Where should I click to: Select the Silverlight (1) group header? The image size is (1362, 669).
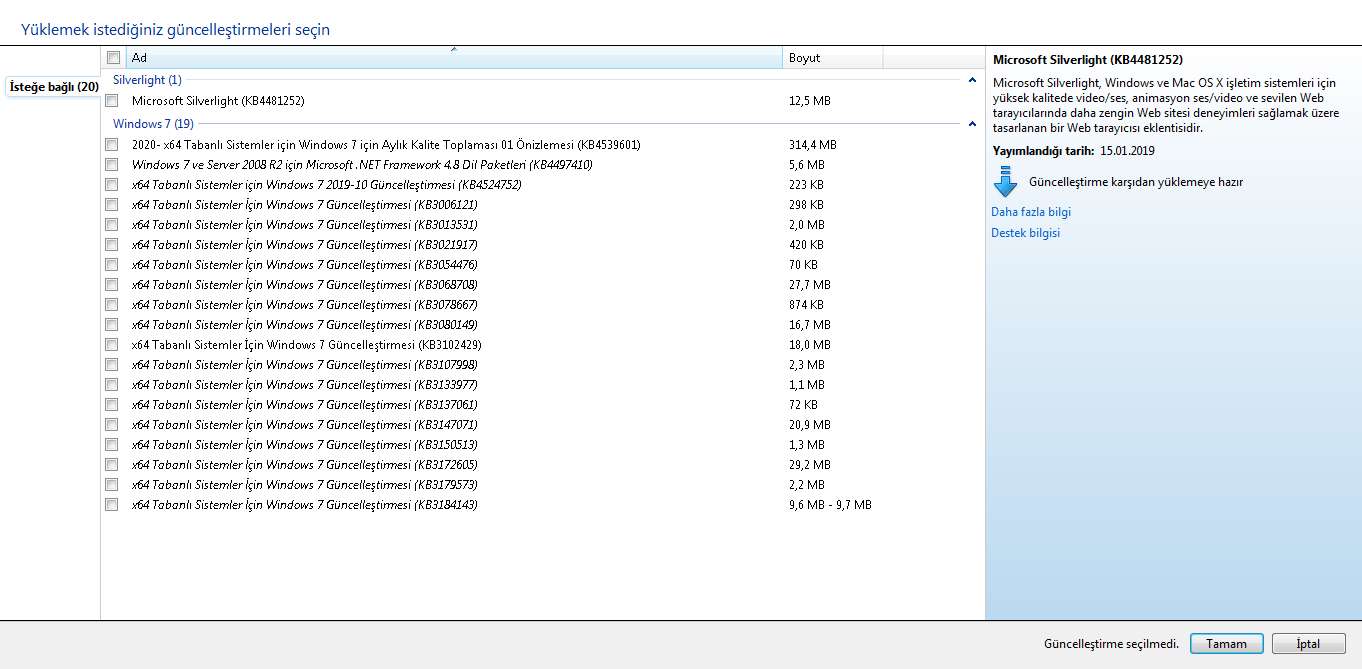[x=147, y=80]
